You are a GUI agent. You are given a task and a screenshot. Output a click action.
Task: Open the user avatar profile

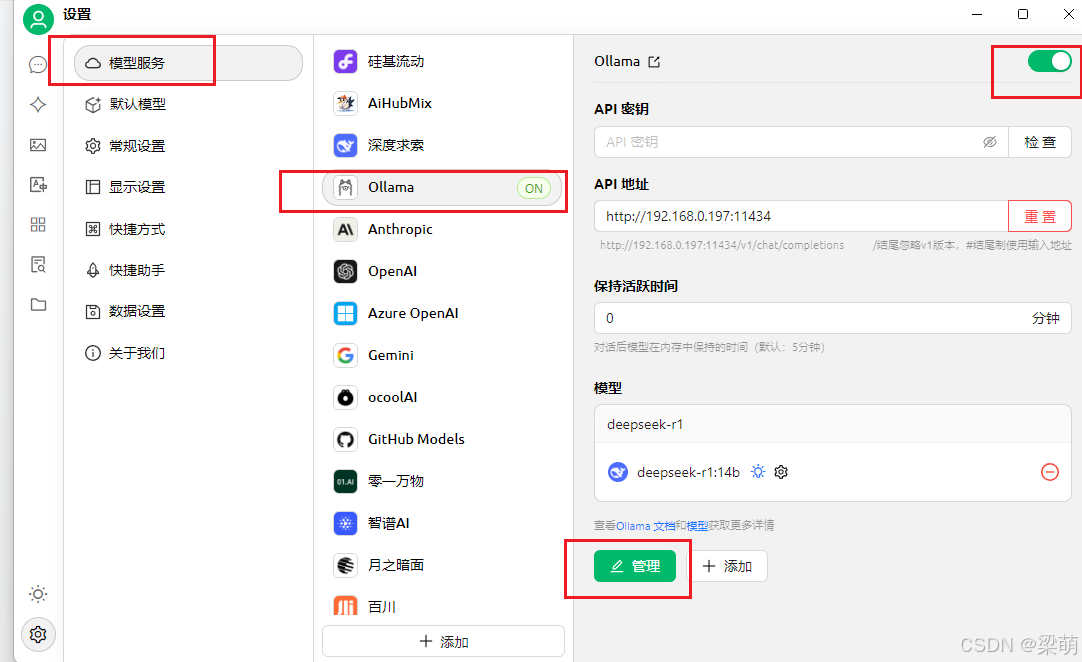38,19
